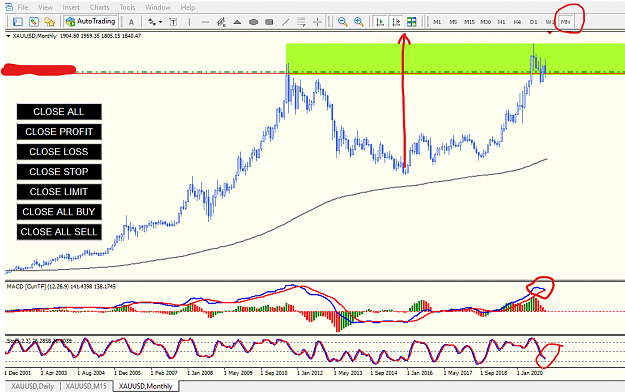Click the CLOSE ALL SELL button
This screenshot has height=392, width=625.
[x=59, y=232]
